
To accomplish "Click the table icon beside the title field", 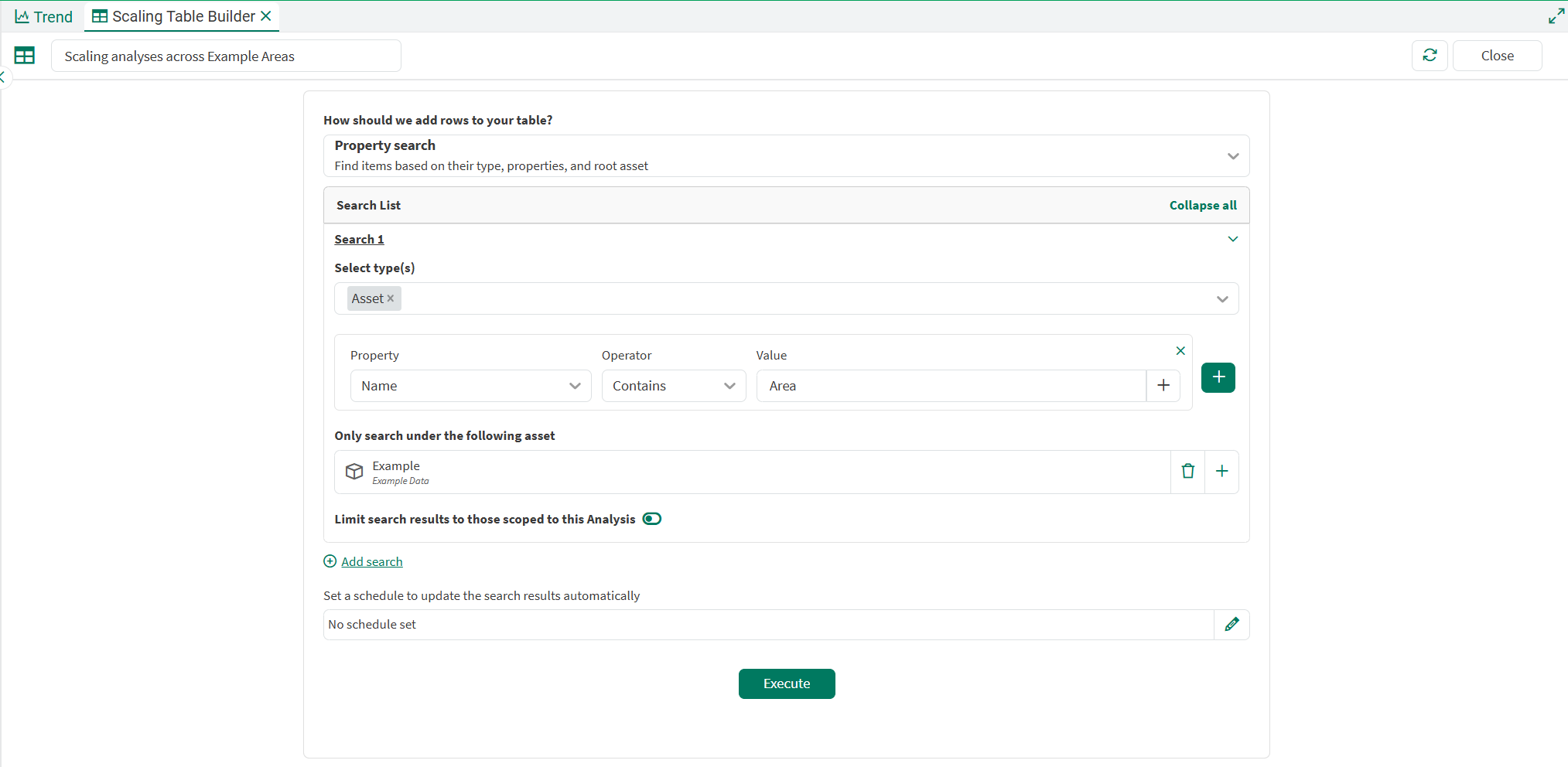I will tap(25, 56).
